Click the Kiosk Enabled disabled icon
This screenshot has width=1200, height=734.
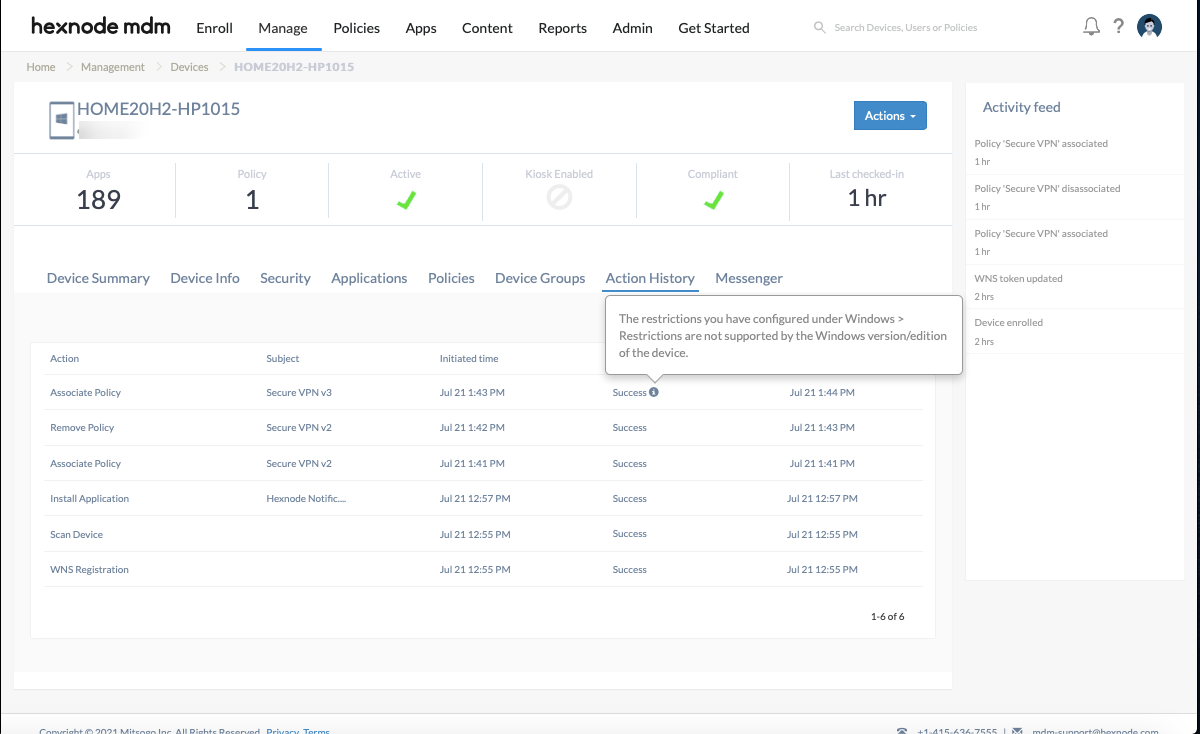click(x=559, y=198)
